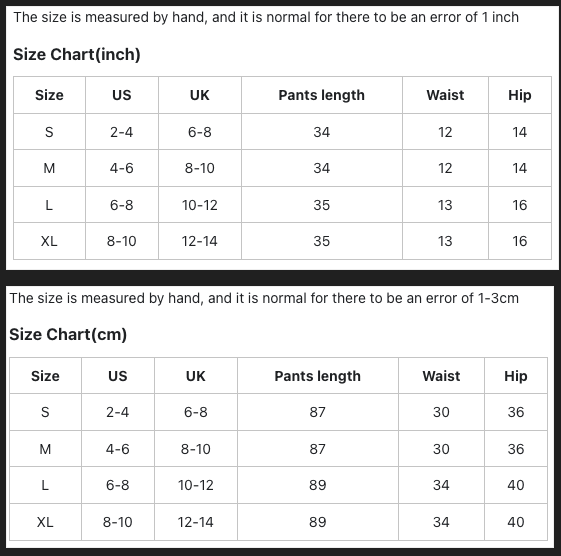Select the Waist header in cm chart

coord(441,376)
